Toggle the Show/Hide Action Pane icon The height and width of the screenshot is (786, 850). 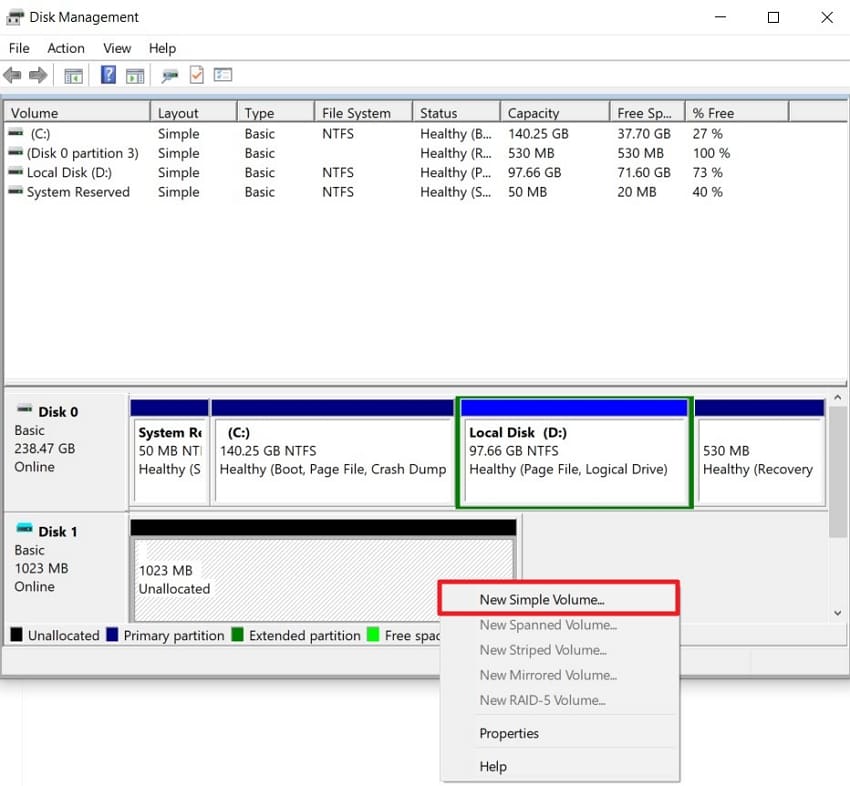click(x=135, y=74)
